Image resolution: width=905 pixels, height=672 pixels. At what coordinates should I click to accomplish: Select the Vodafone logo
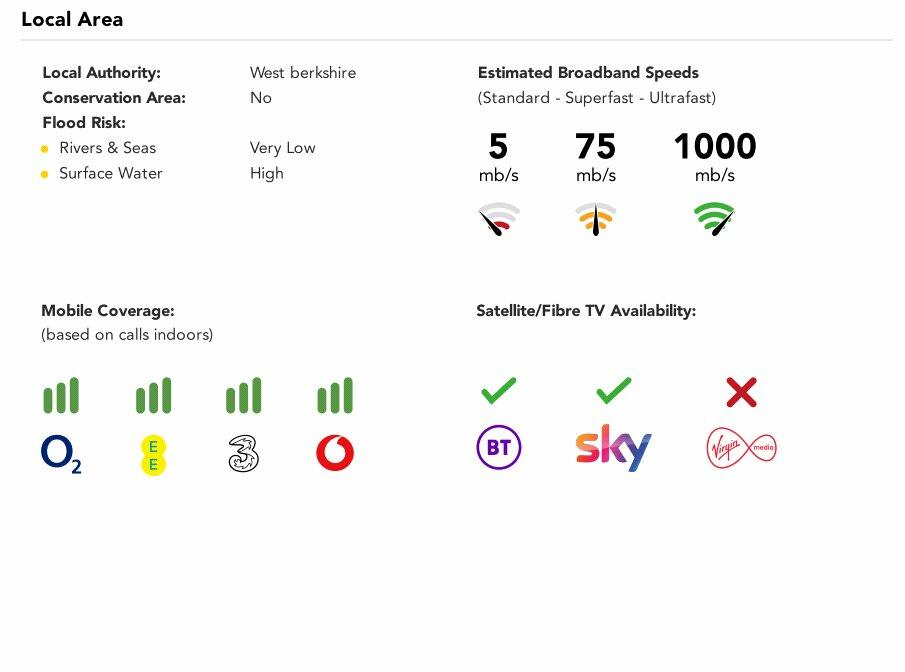click(x=335, y=454)
